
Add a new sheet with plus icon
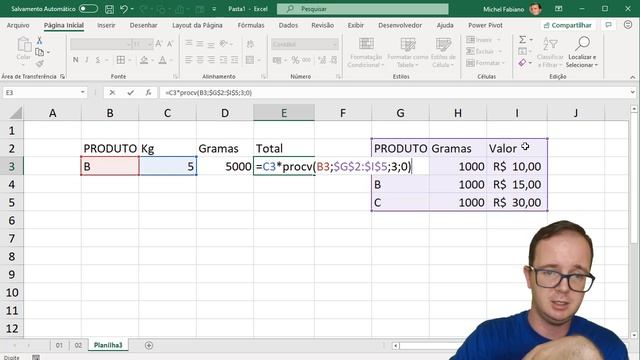point(149,345)
